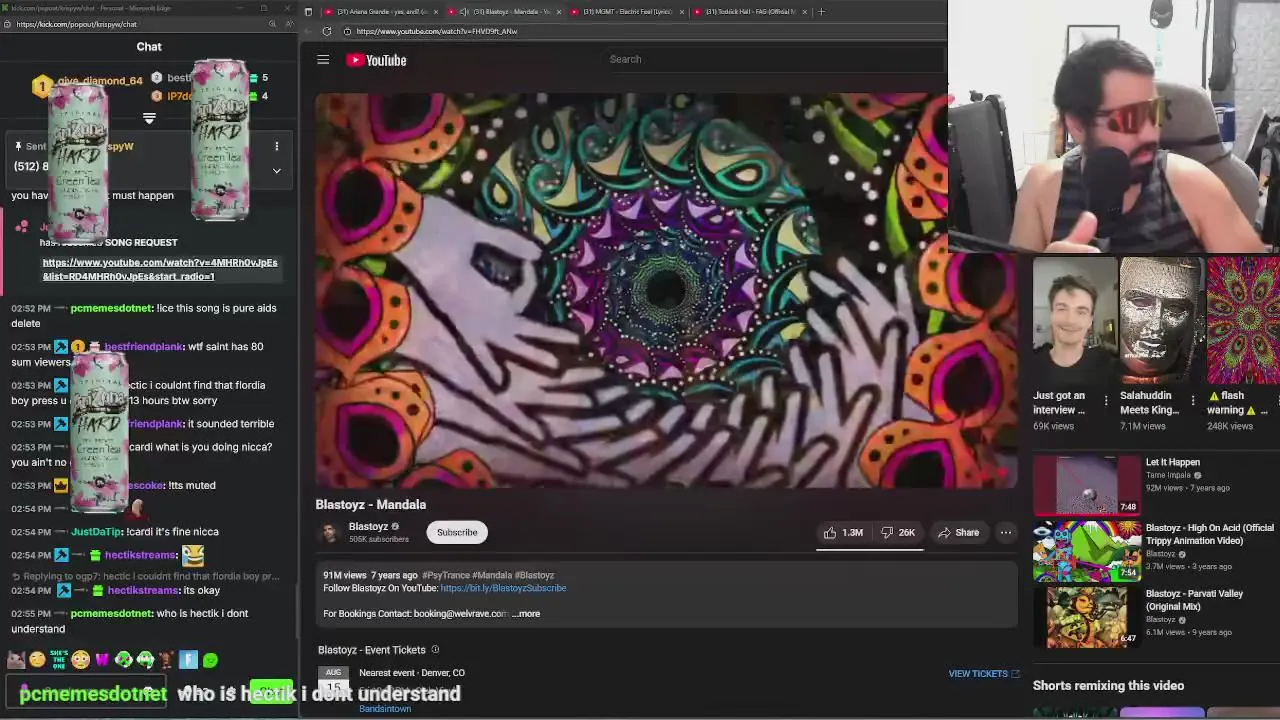Open bestfriendplank's profile in chat
The image size is (1280, 720).
click(144, 347)
